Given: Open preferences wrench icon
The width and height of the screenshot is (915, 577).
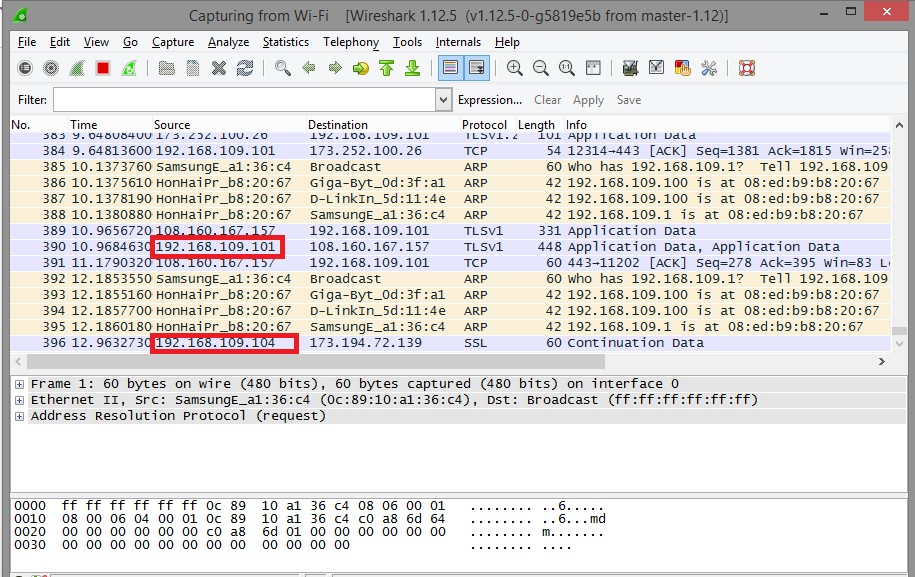Looking at the screenshot, I should click(708, 68).
